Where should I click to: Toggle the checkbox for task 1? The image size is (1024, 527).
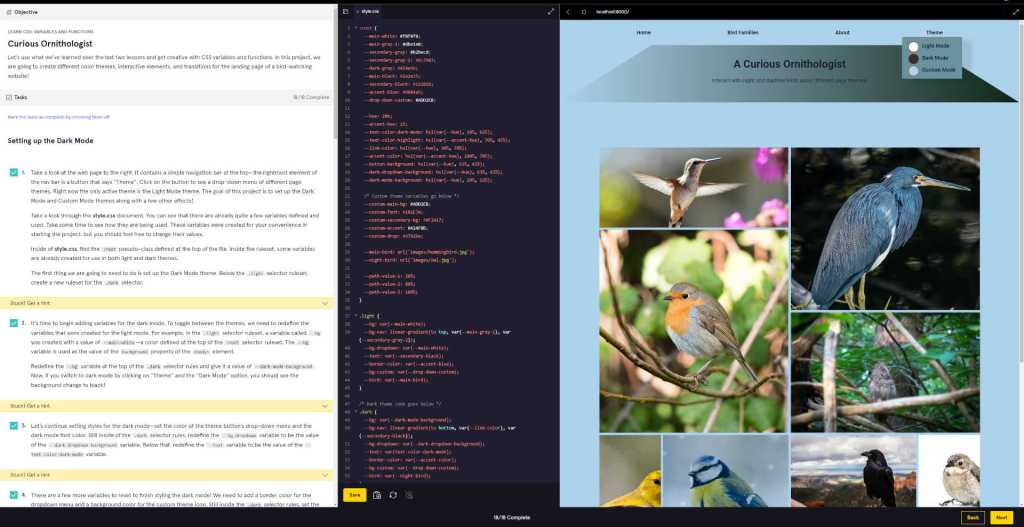(x=13, y=172)
